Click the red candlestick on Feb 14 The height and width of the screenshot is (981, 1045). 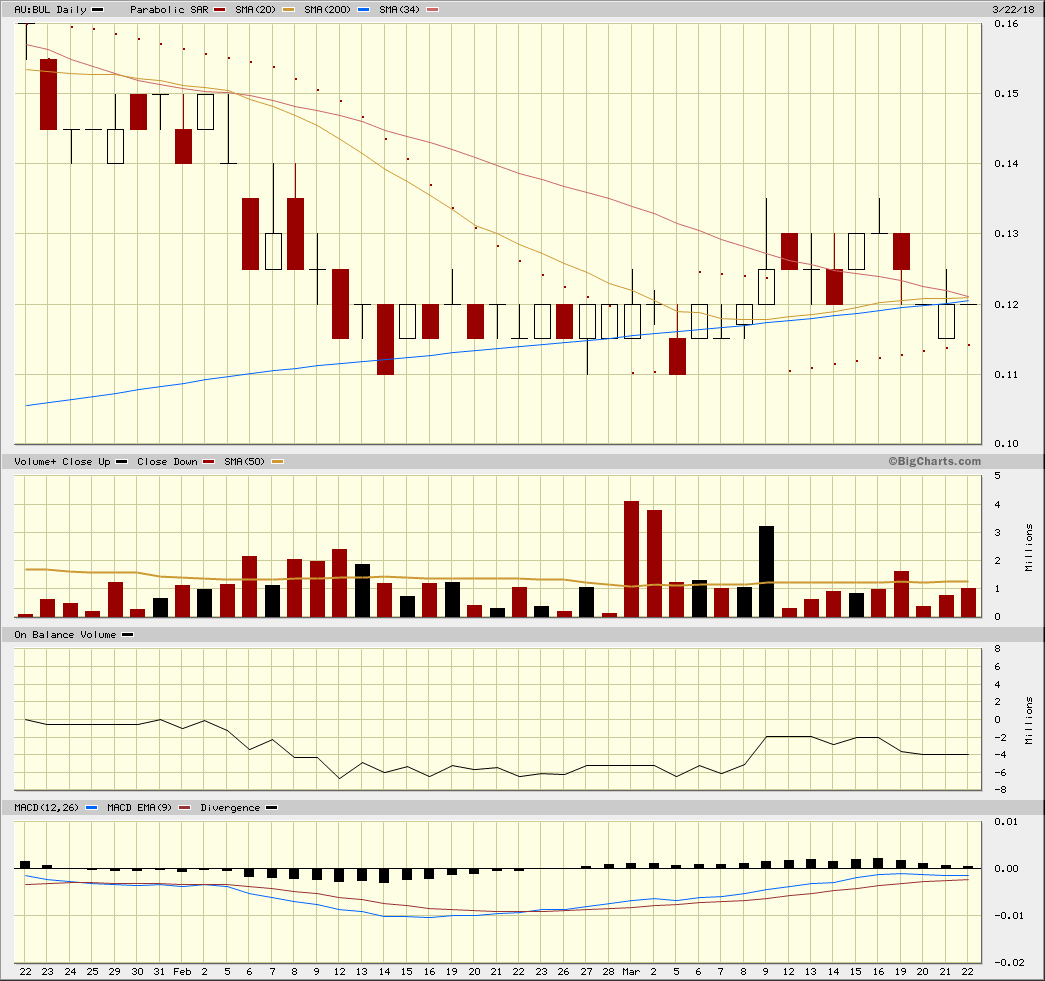(385, 339)
